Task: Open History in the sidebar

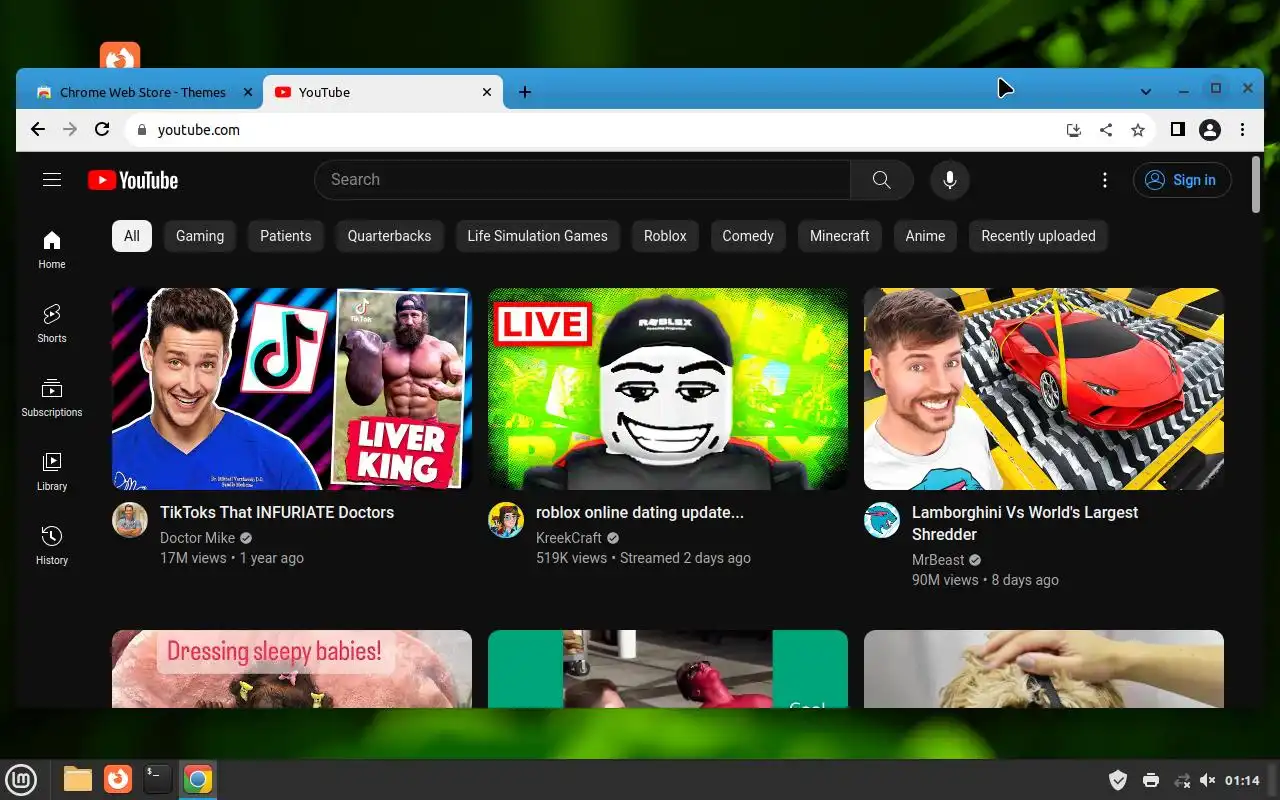Action: (52, 546)
